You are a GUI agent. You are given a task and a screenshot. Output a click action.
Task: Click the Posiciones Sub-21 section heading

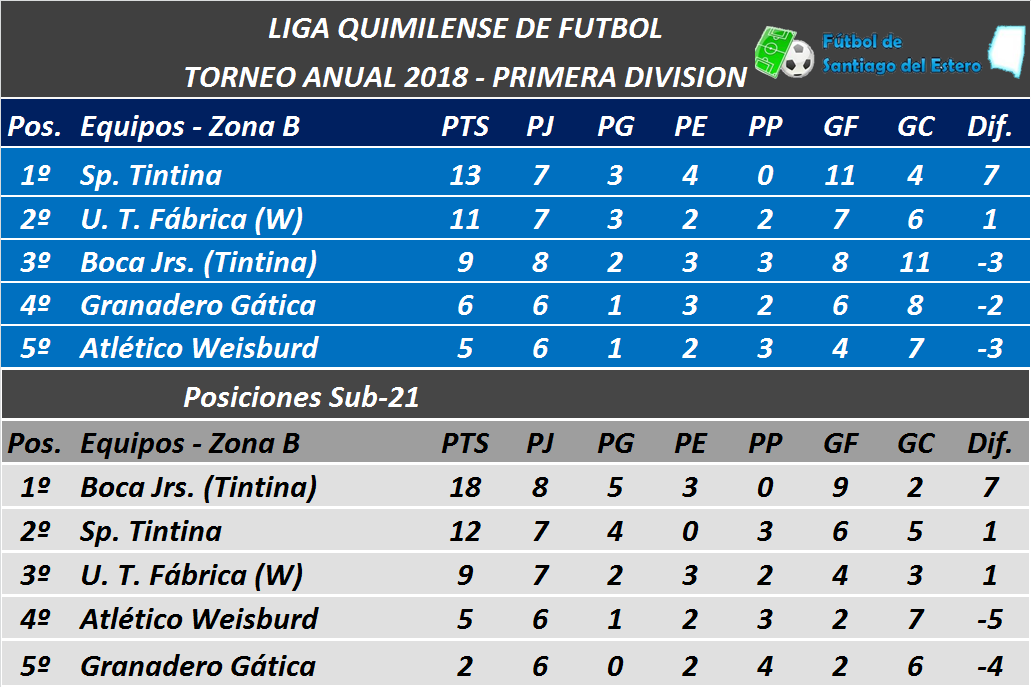[301, 397]
